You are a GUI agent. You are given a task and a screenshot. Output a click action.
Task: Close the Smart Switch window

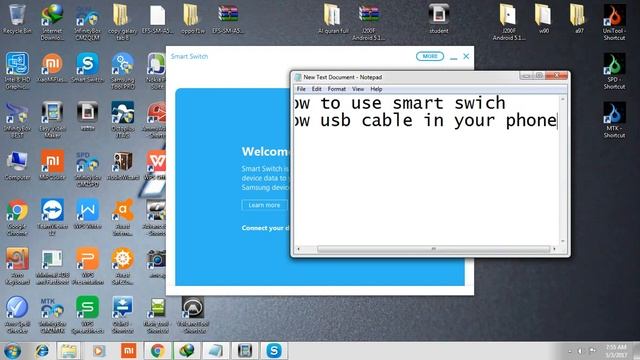(x=466, y=57)
